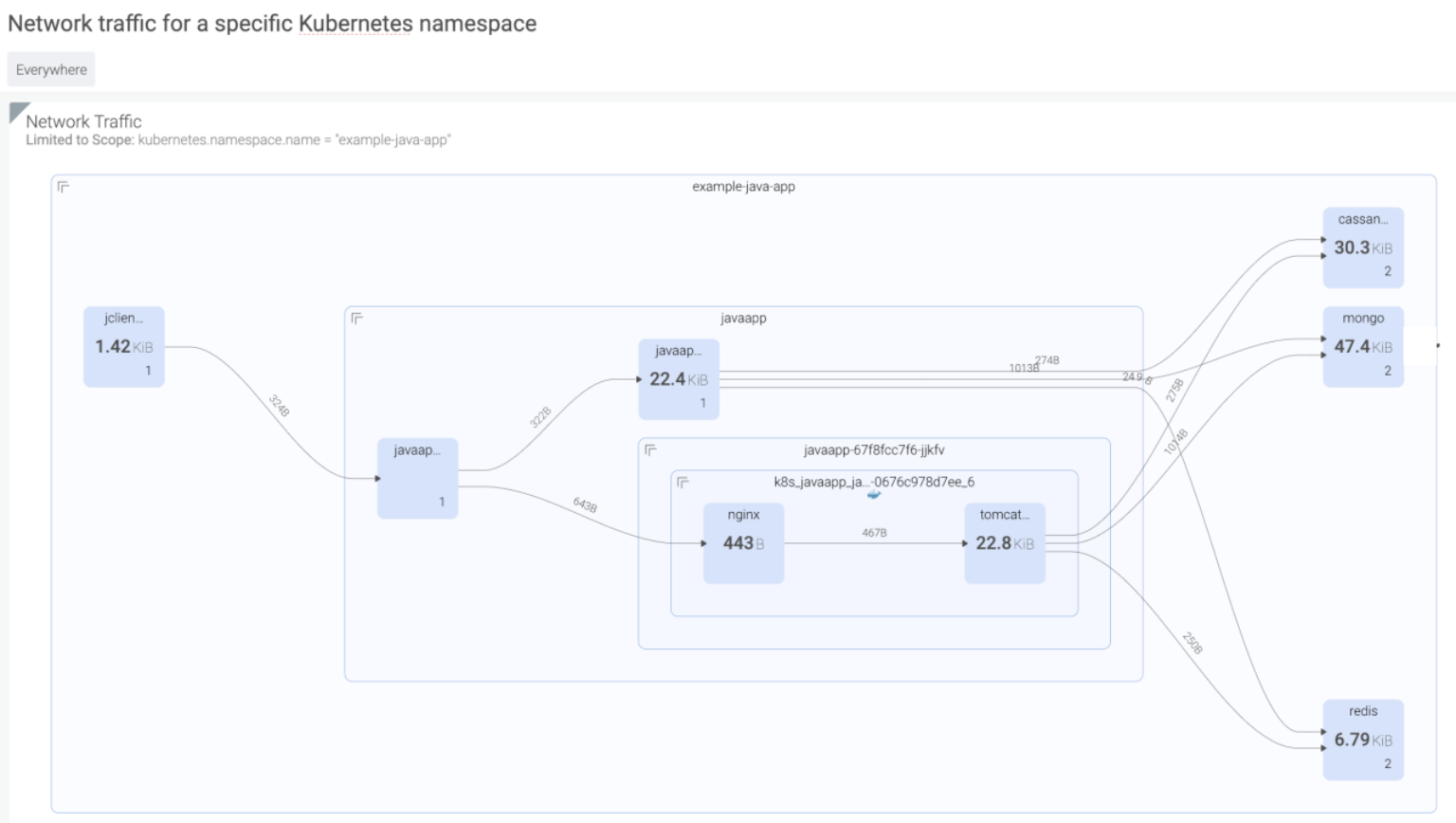Click the Network Traffic panel title
The height and width of the screenshot is (823, 1456).
[83, 121]
